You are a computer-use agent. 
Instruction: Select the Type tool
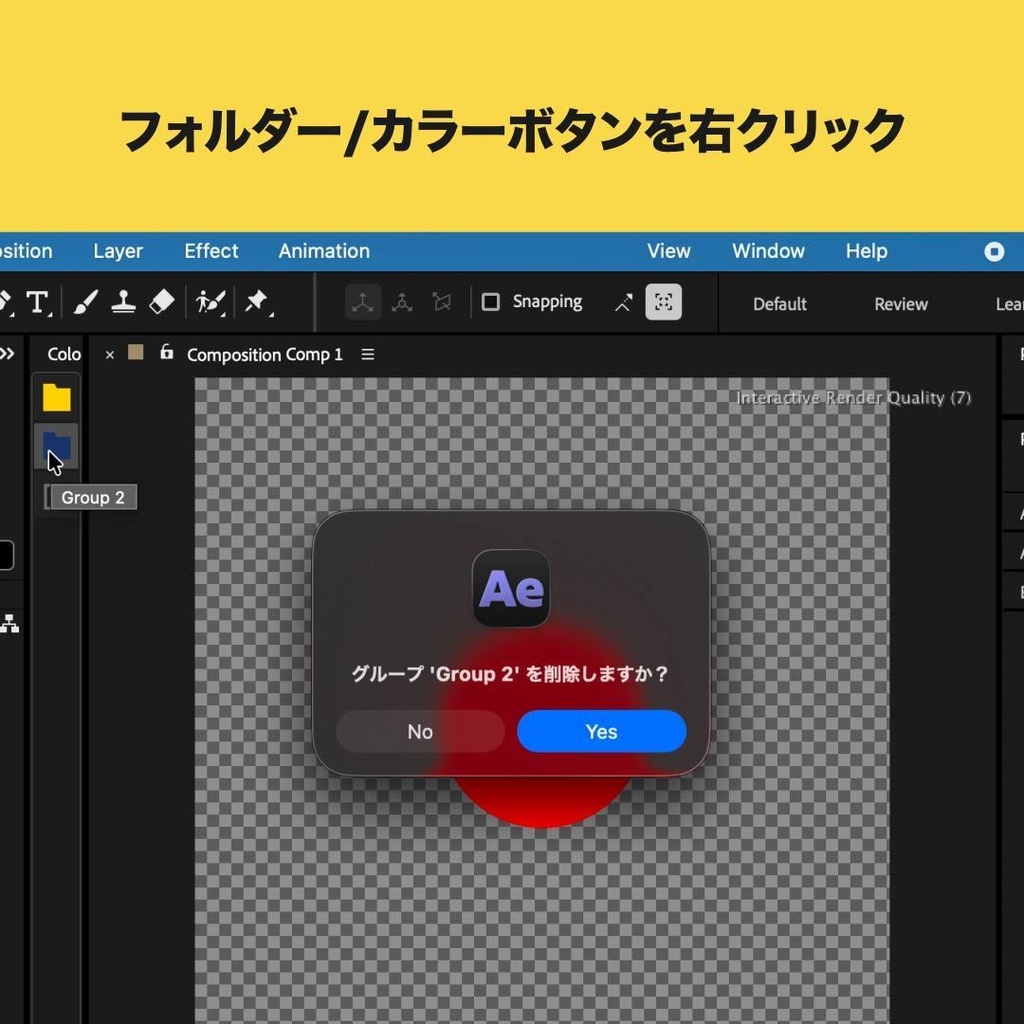38,302
